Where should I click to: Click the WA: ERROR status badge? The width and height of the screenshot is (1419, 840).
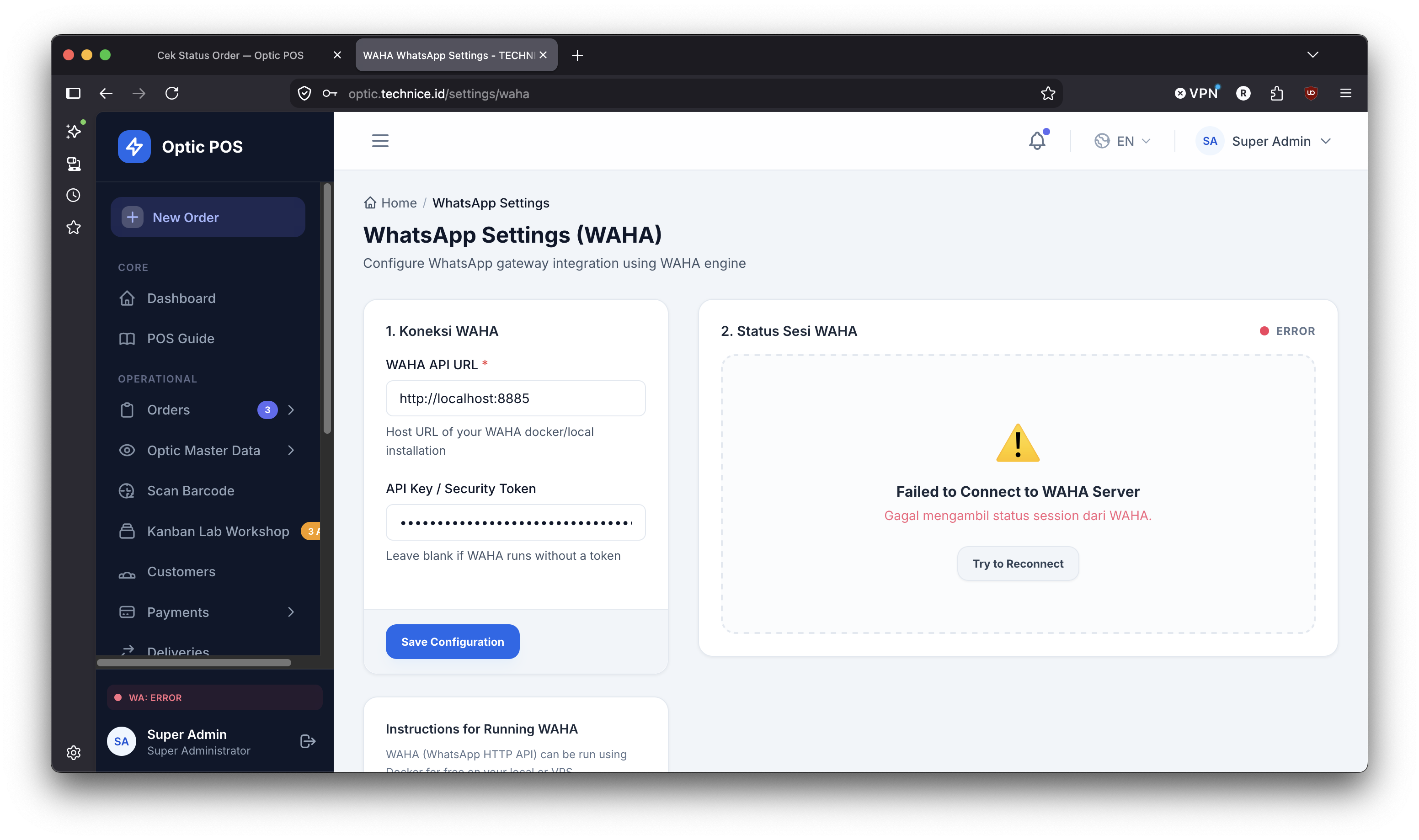[214, 697]
